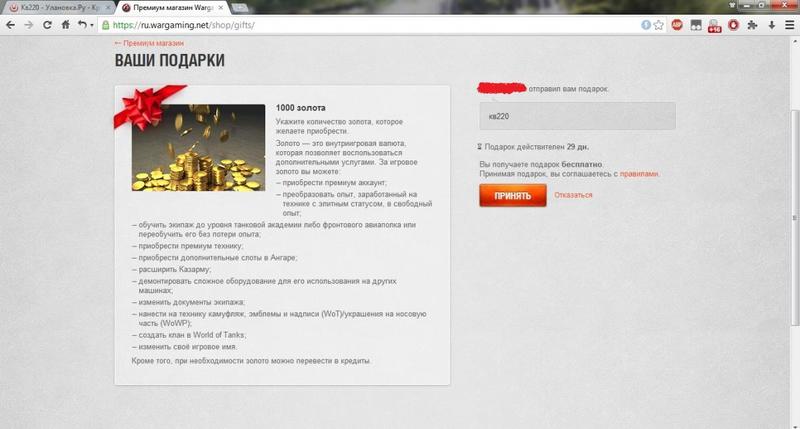Open the правилами rules link
This screenshot has width=800, height=429.
pyautogui.click(x=639, y=174)
